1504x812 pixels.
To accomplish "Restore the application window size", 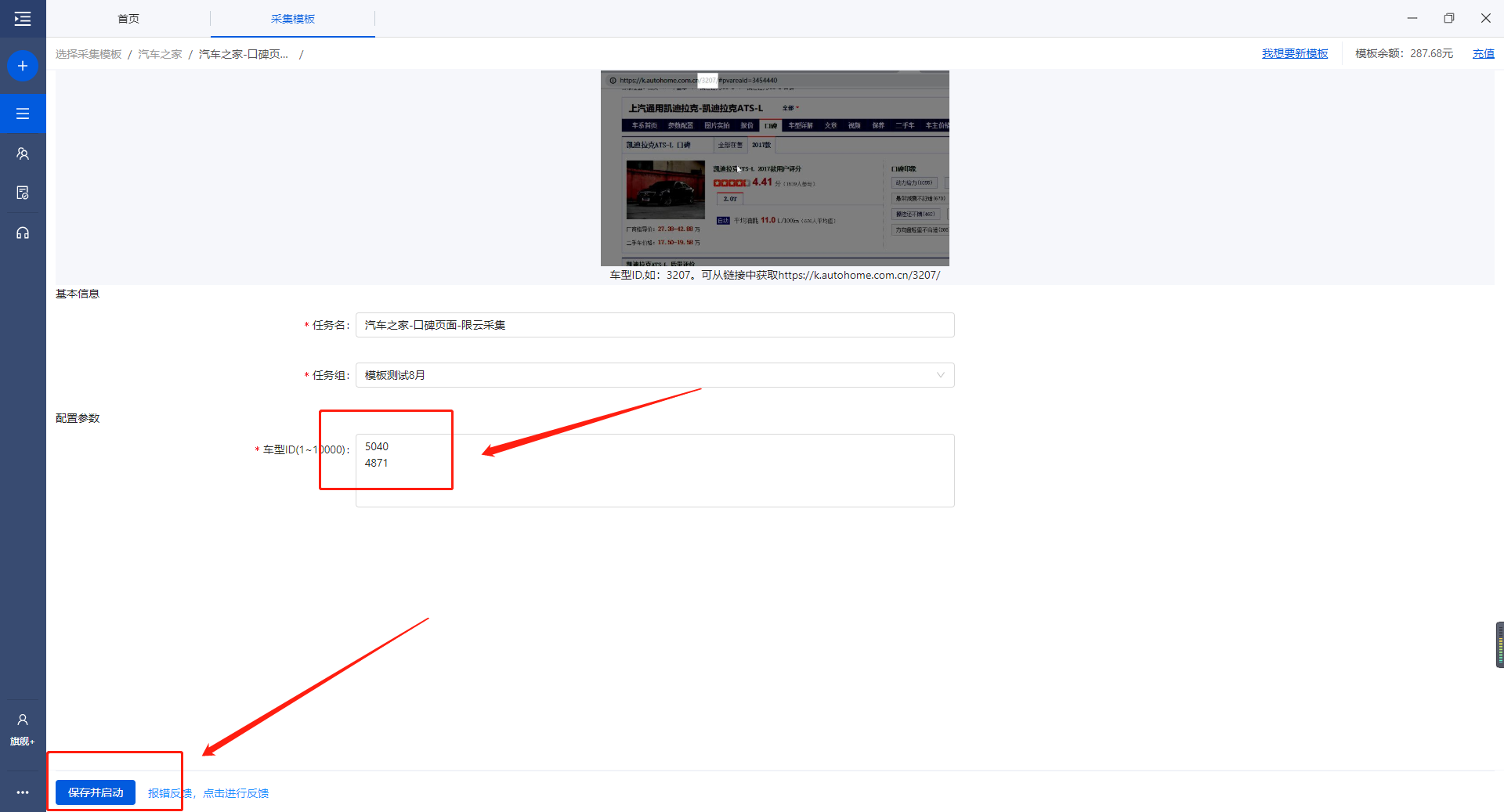I will point(1449,18).
